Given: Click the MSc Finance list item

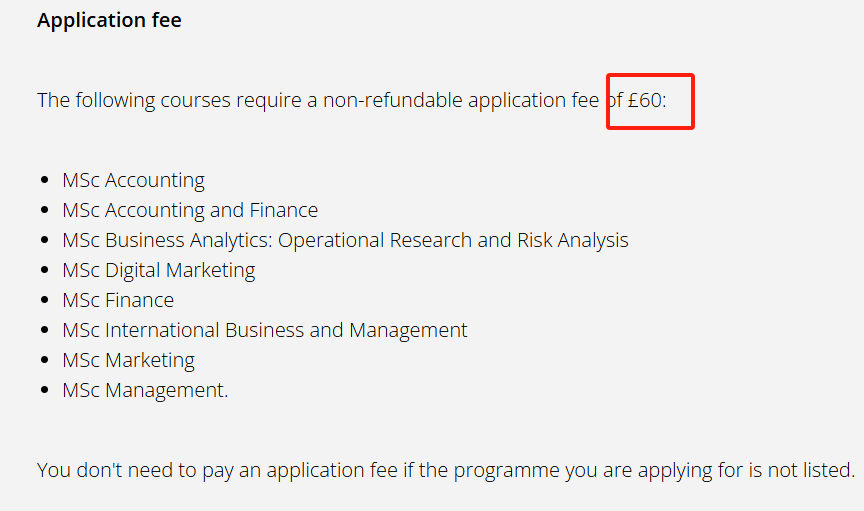Looking at the screenshot, I should point(118,300).
